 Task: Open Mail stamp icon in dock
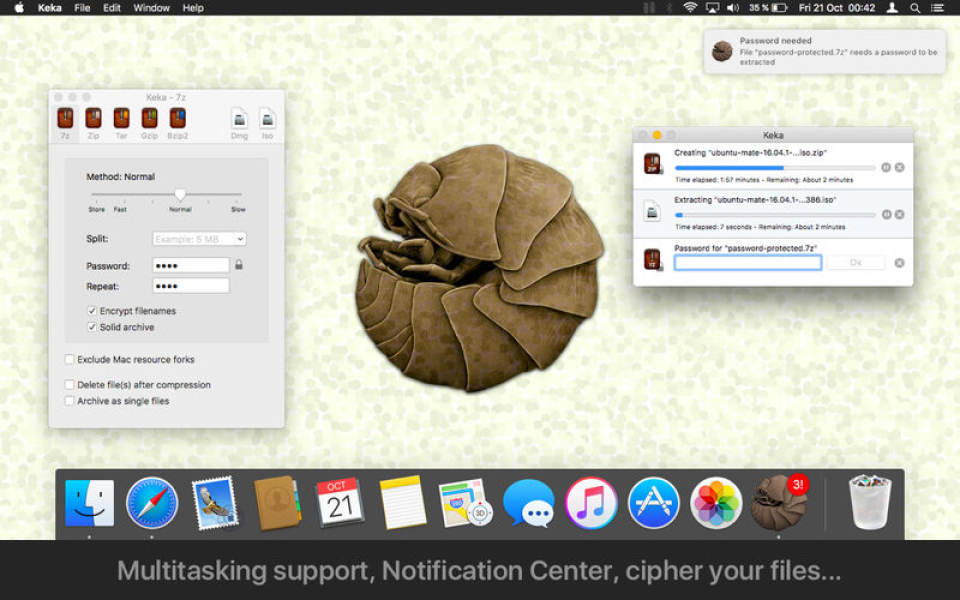(x=215, y=503)
